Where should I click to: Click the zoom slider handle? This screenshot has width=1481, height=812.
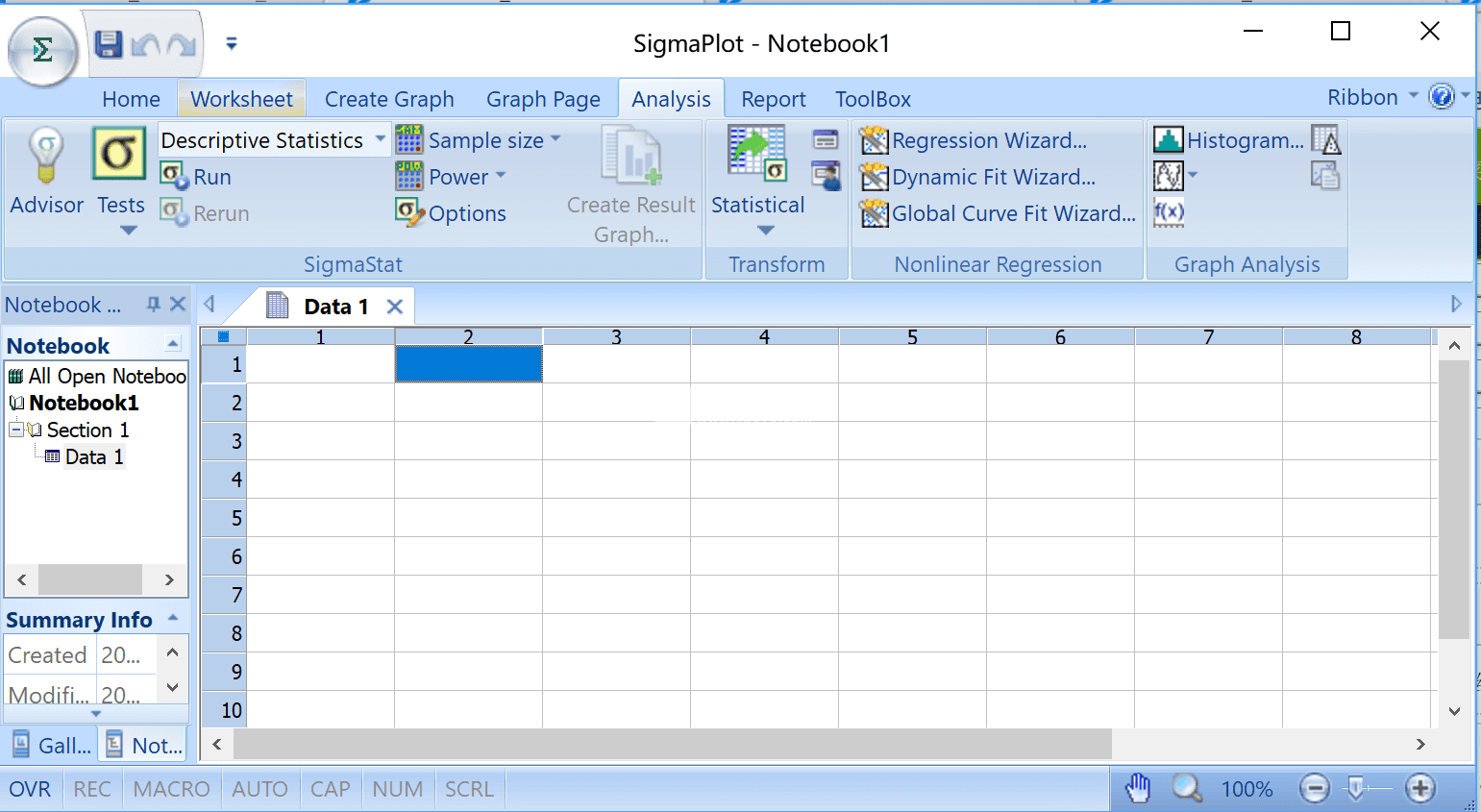tap(1355, 789)
